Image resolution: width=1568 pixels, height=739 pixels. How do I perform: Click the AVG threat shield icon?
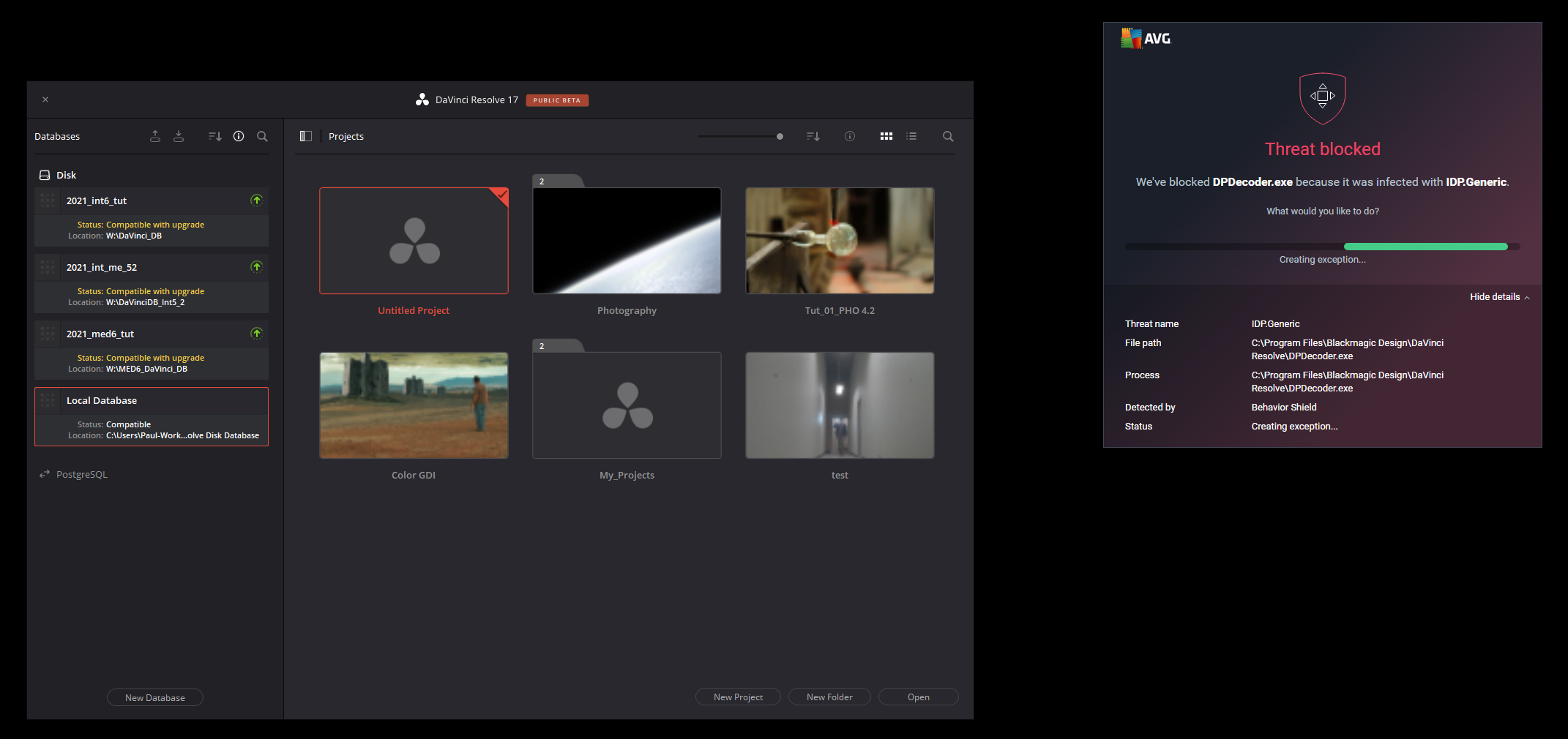tap(1323, 98)
